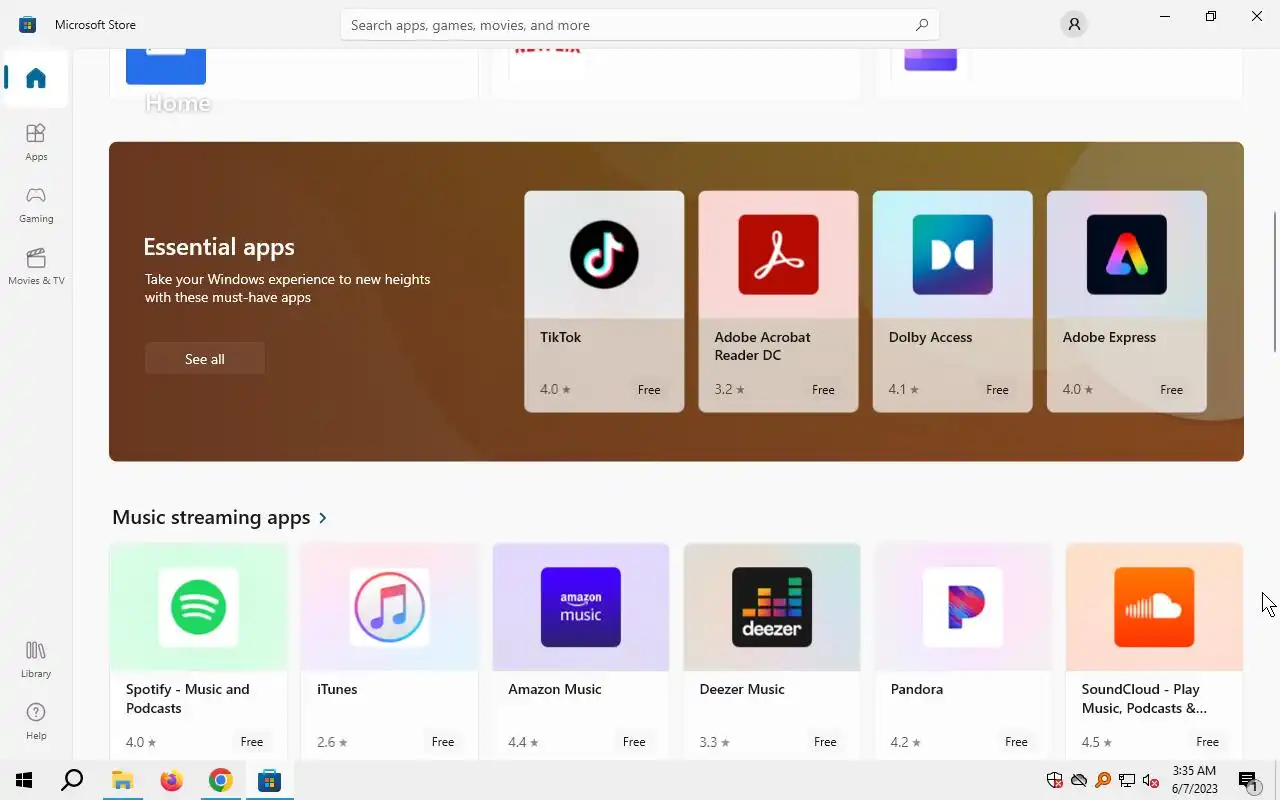Click the Dolby Access Free label

click(x=997, y=390)
